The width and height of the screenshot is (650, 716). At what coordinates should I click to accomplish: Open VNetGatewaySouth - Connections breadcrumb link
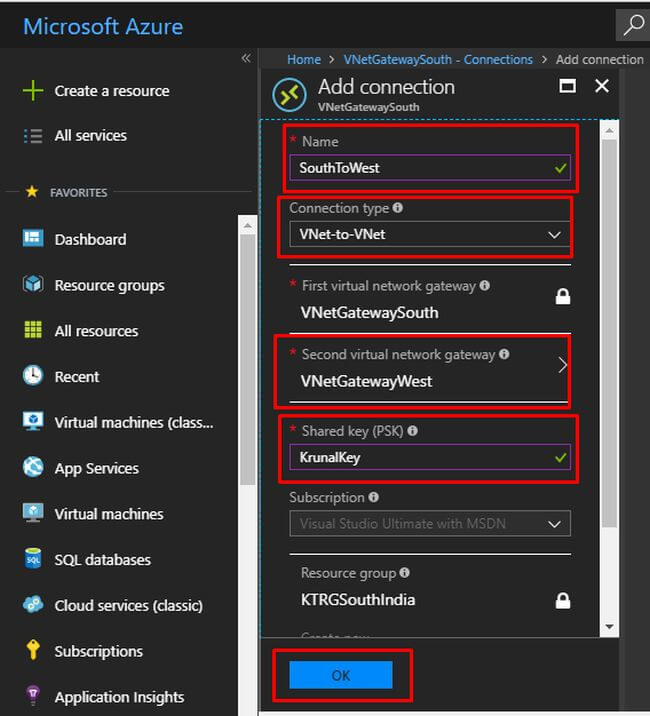pos(438,59)
